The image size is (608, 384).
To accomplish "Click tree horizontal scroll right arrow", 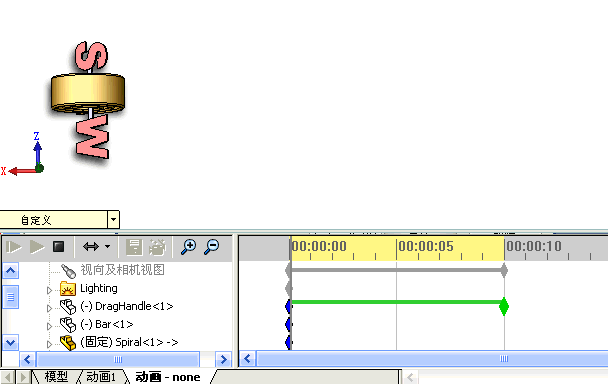I will click(x=223, y=360).
